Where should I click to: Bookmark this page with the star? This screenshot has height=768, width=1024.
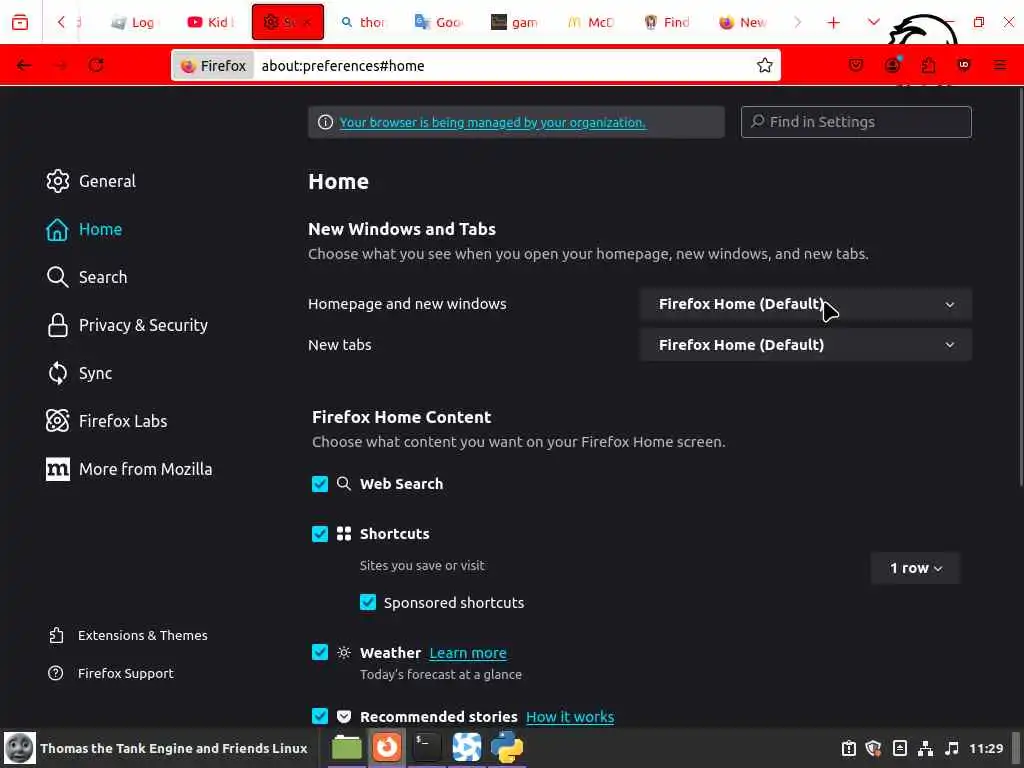point(765,65)
